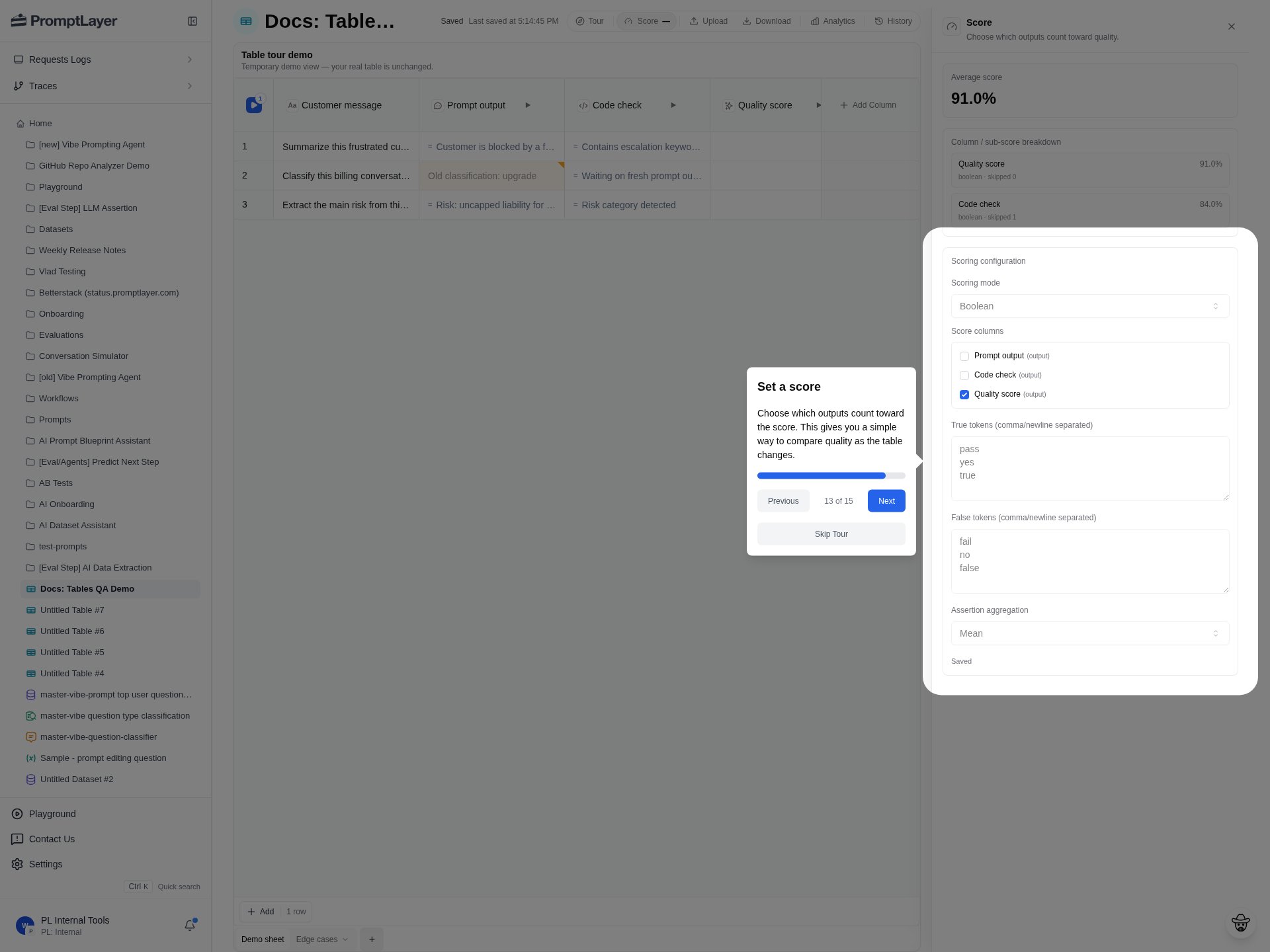The width and height of the screenshot is (1270, 952).
Task: Select the Docs: Tables QA Demo item
Action: 110,589
